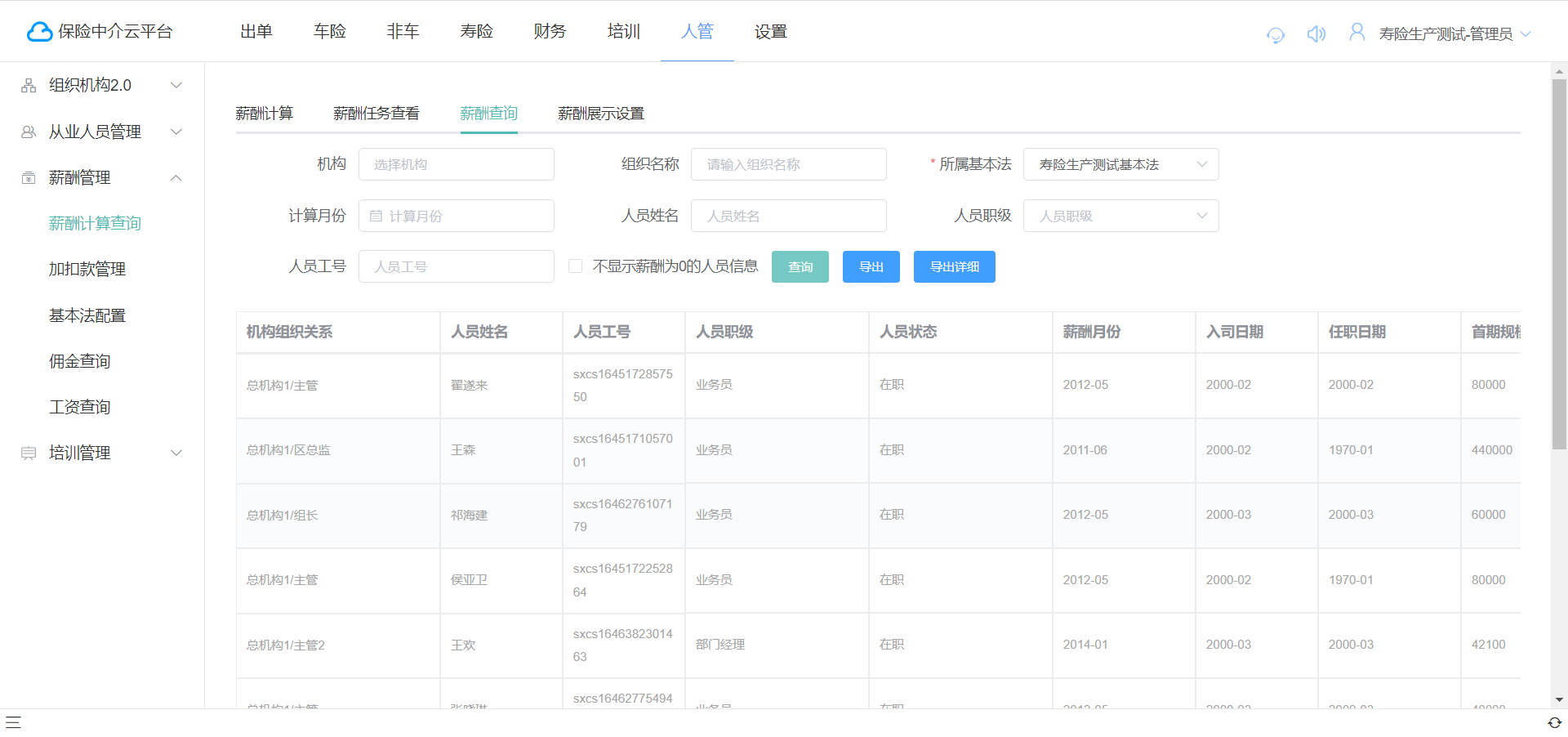Open the 出单 top menu
The width and height of the screenshot is (1568, 737).
coord(256,31)
